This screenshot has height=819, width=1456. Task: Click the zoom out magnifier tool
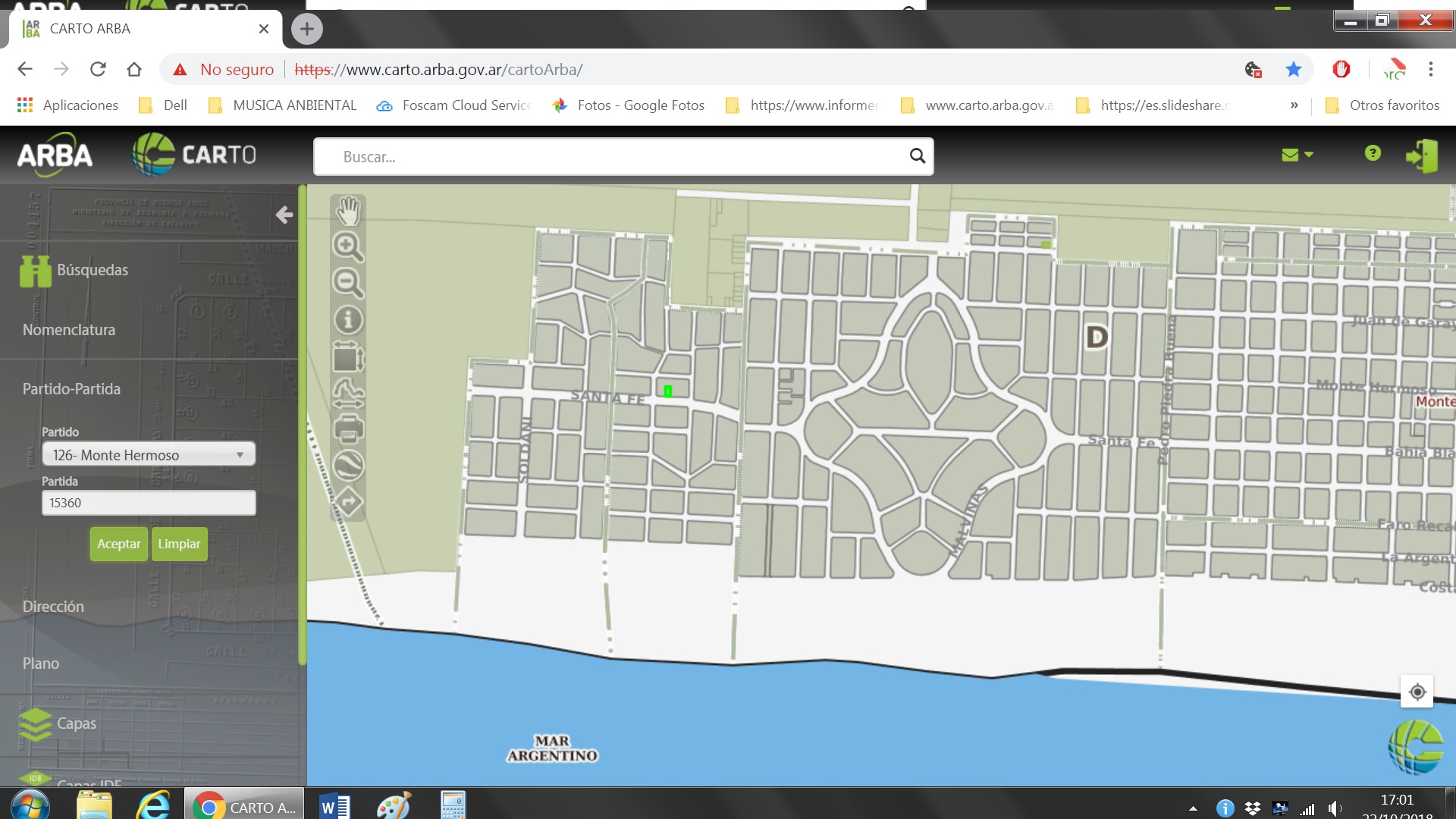pyautogui.click(x=348, y=283)
